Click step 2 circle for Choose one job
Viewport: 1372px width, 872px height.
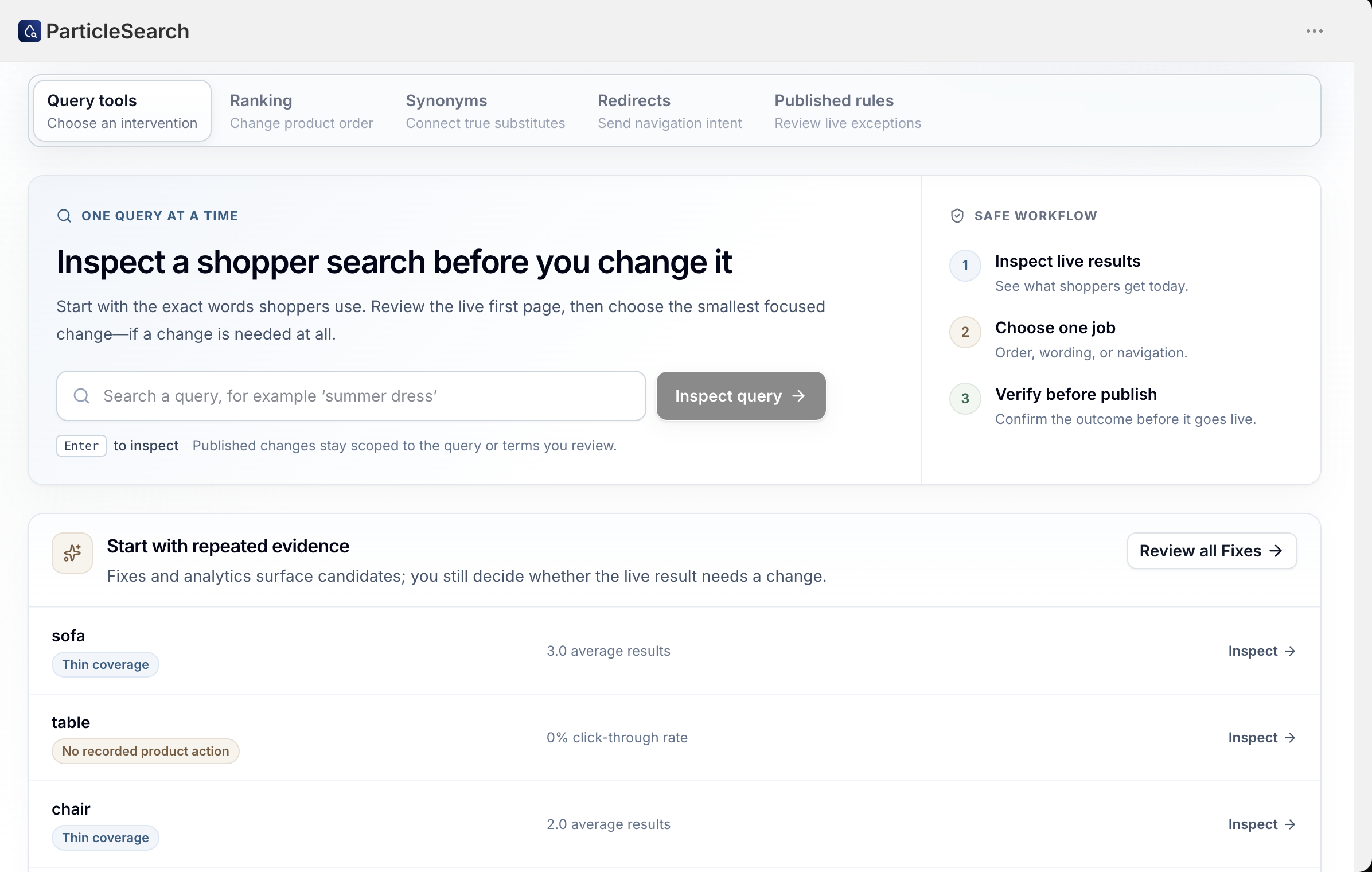click(x=965, y=332)
